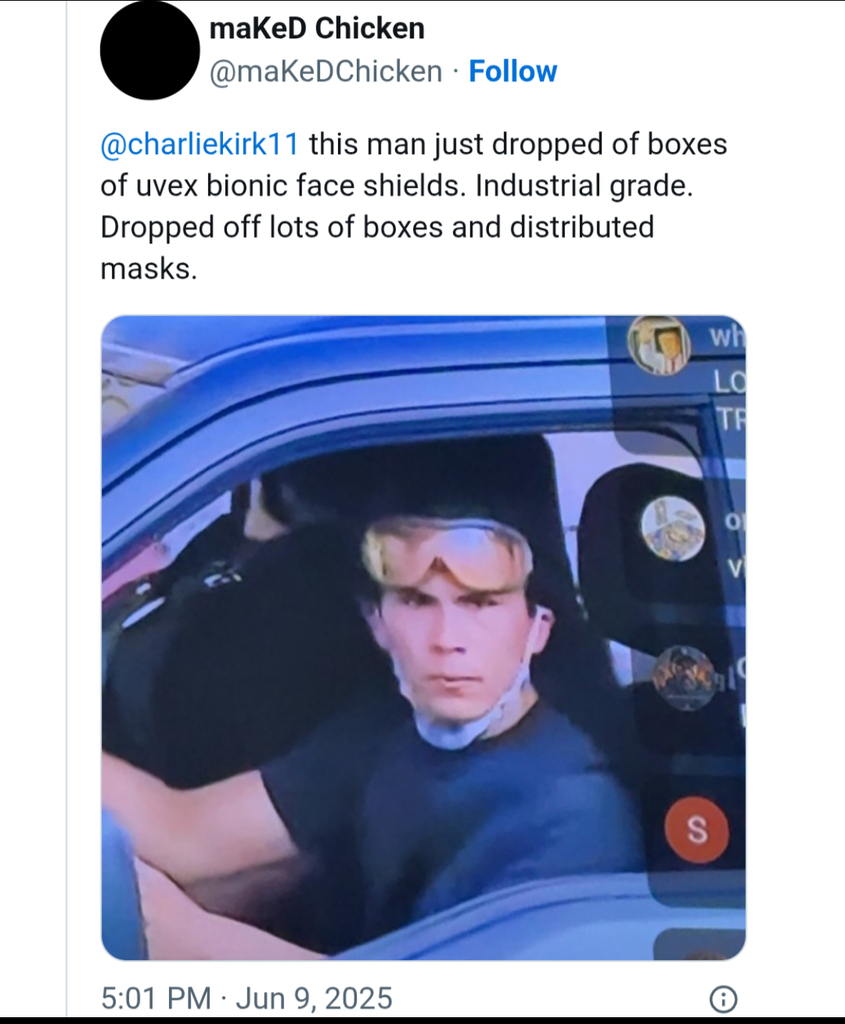Open the @charliekirk11 mention
Image resolution: width=845 pixels, height=1024 pixels.
200,144
